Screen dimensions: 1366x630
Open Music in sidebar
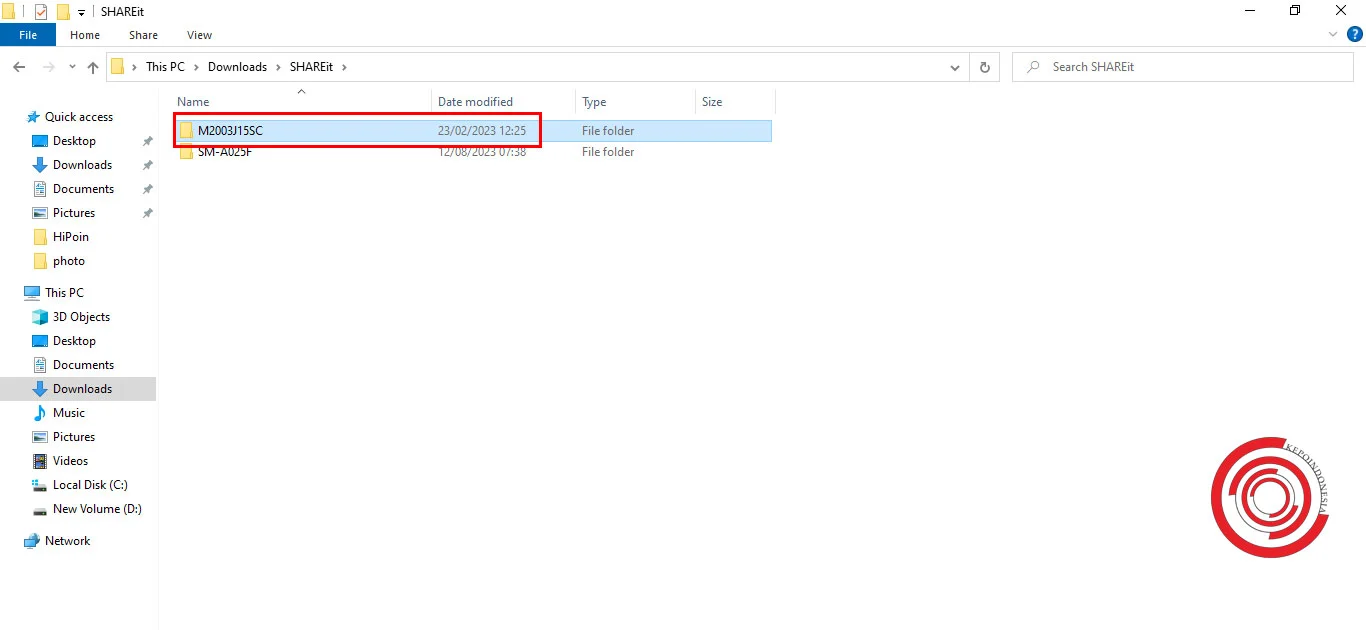coord(69,413)
